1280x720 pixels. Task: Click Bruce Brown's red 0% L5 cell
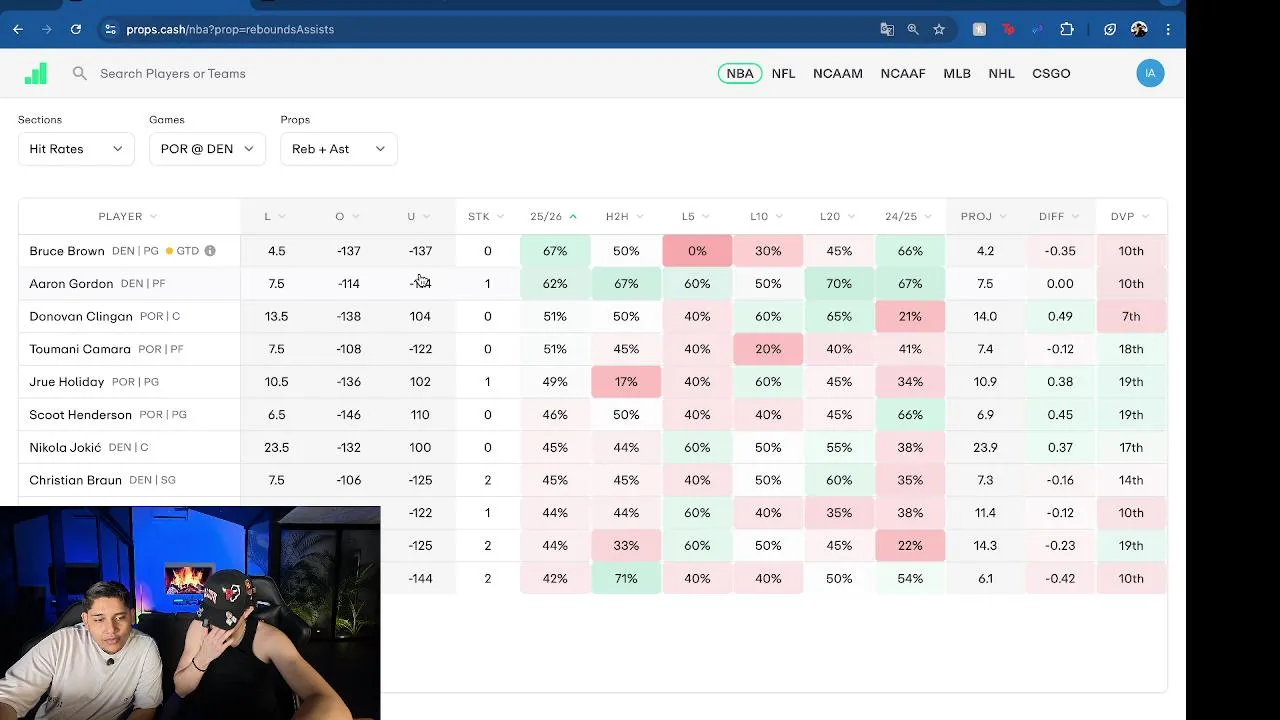[x=697, y=251]
